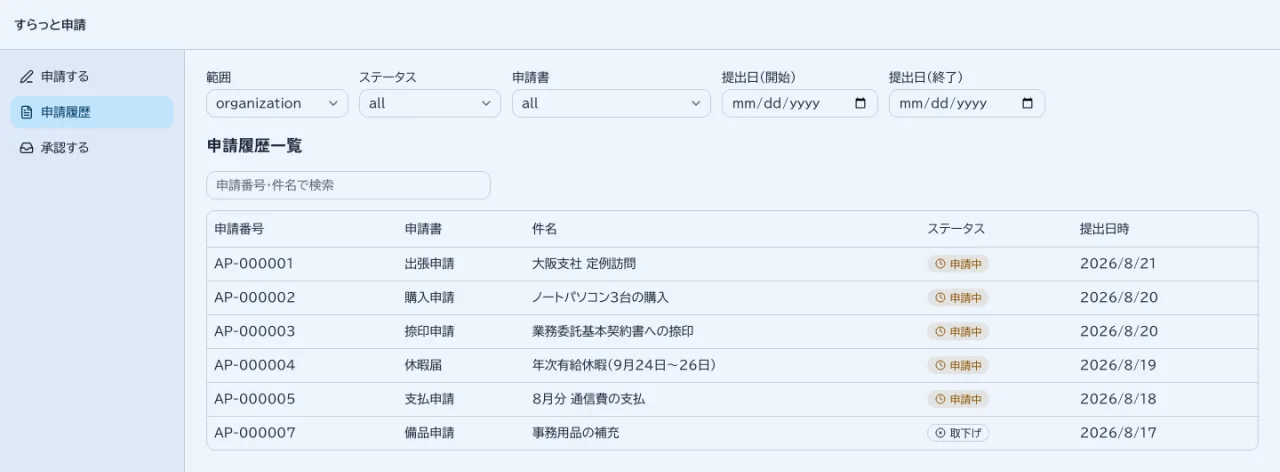
Task: Click the 休暇届 cell
Action: click(423, 366)
